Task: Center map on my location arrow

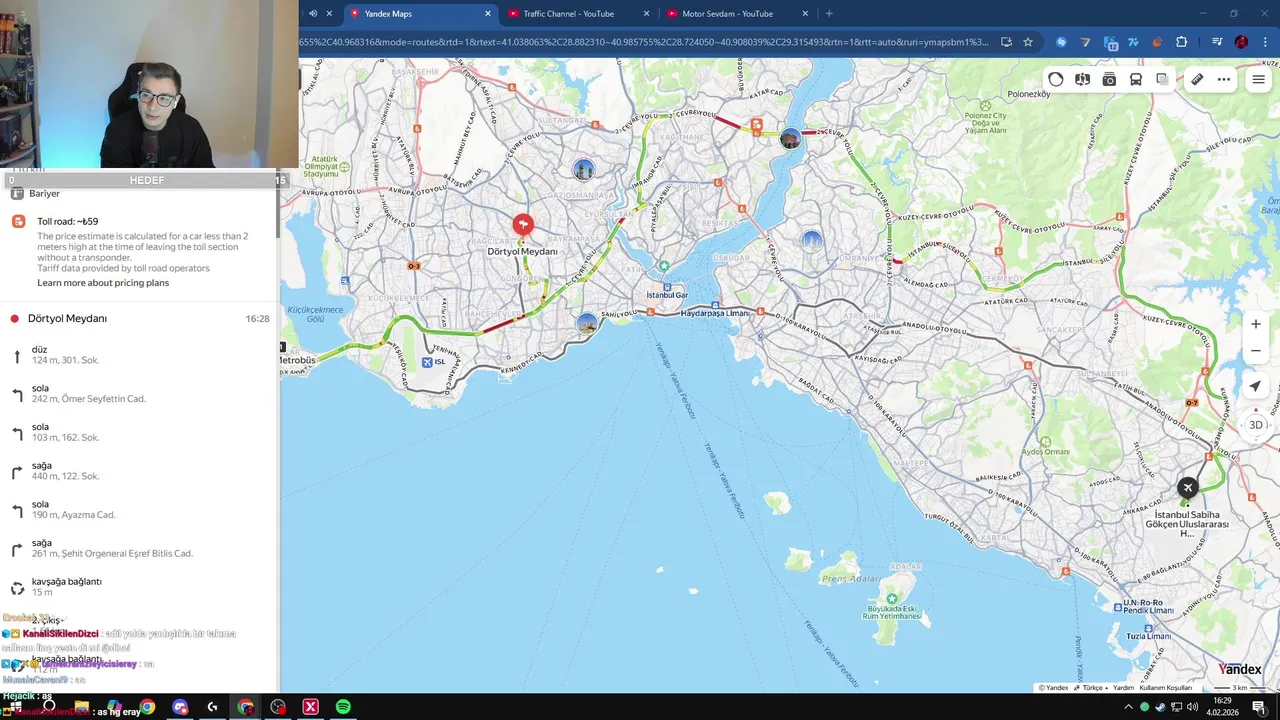Action: click(x=1256, y=386)
